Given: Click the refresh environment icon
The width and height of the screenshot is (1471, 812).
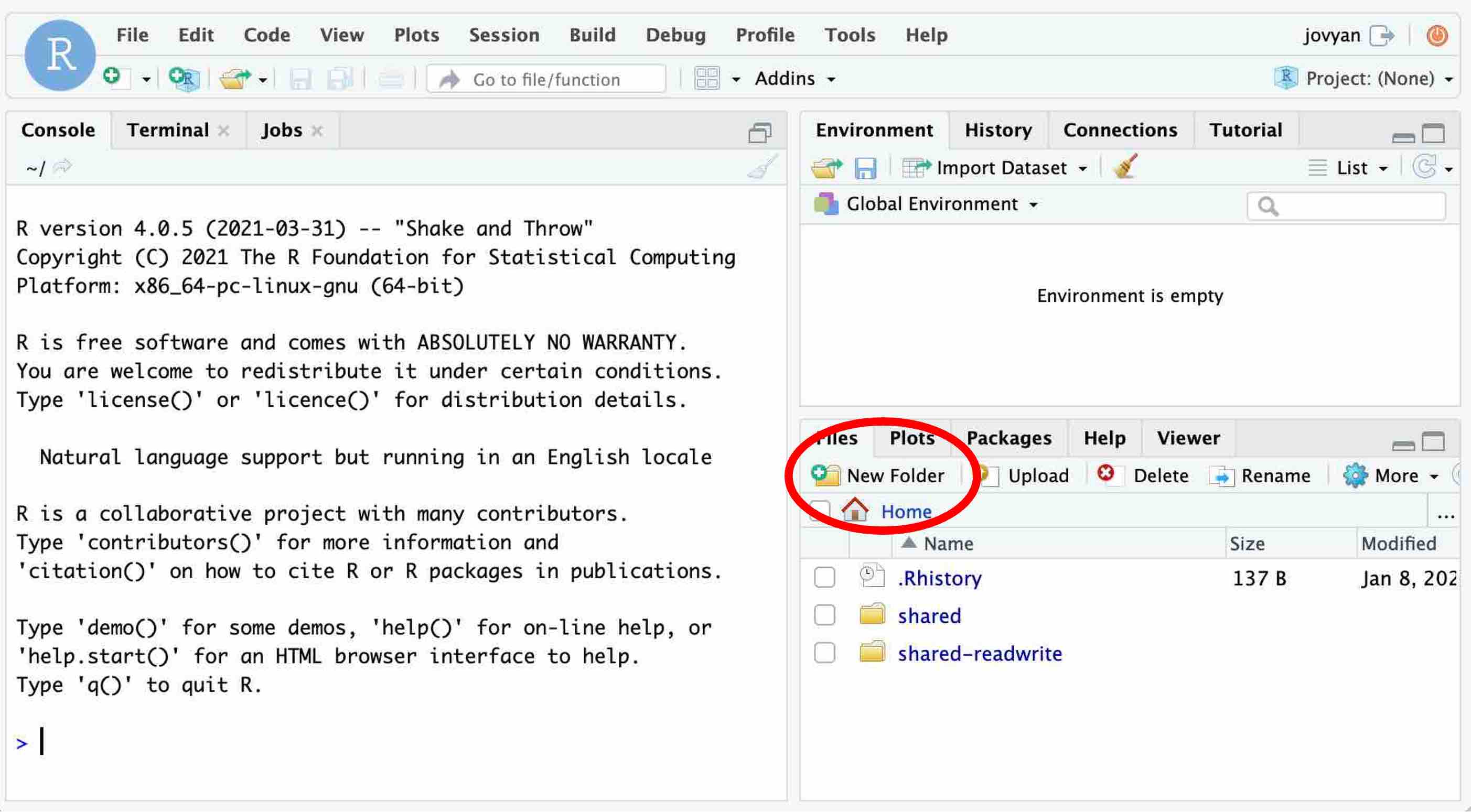Looking at the screenshot, I should click(x=1425, y=167).
